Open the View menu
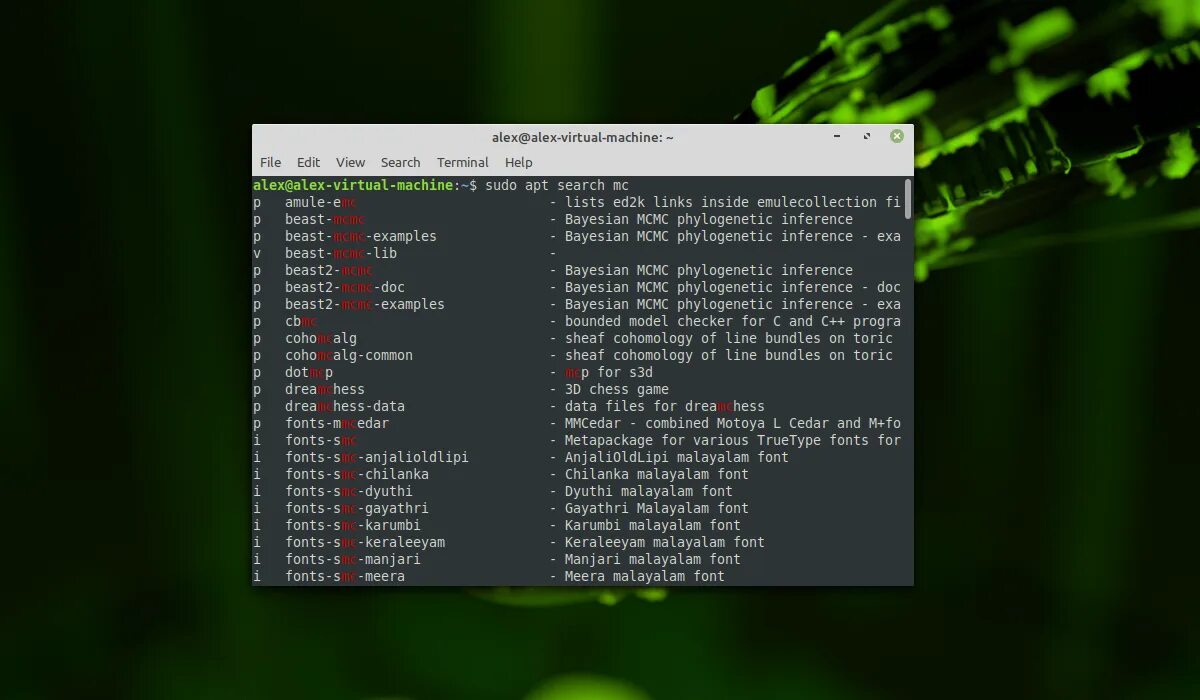 coord(350,162)
